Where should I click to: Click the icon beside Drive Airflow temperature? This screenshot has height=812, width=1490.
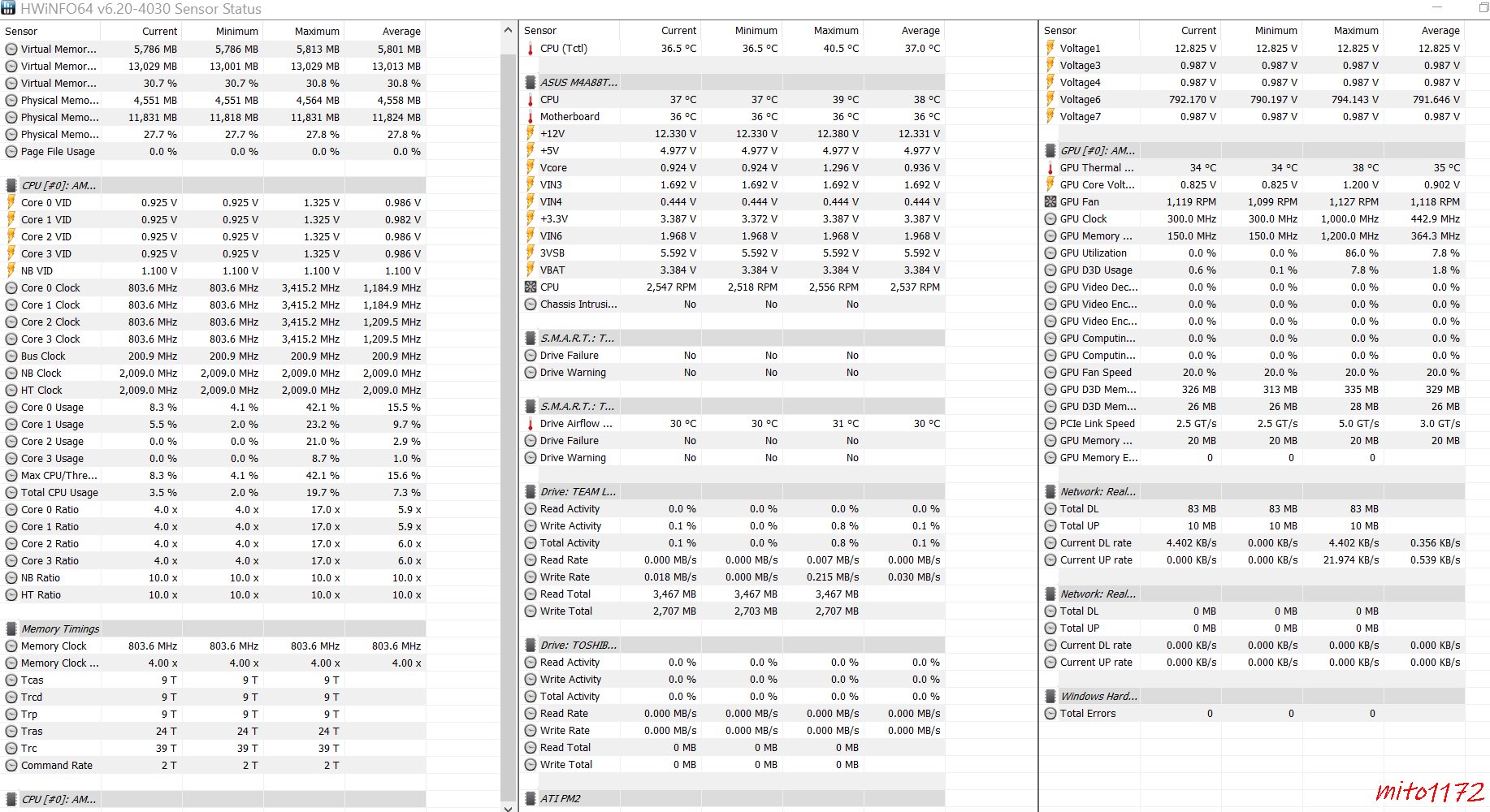pyautogui.click(x=531, y=424)
